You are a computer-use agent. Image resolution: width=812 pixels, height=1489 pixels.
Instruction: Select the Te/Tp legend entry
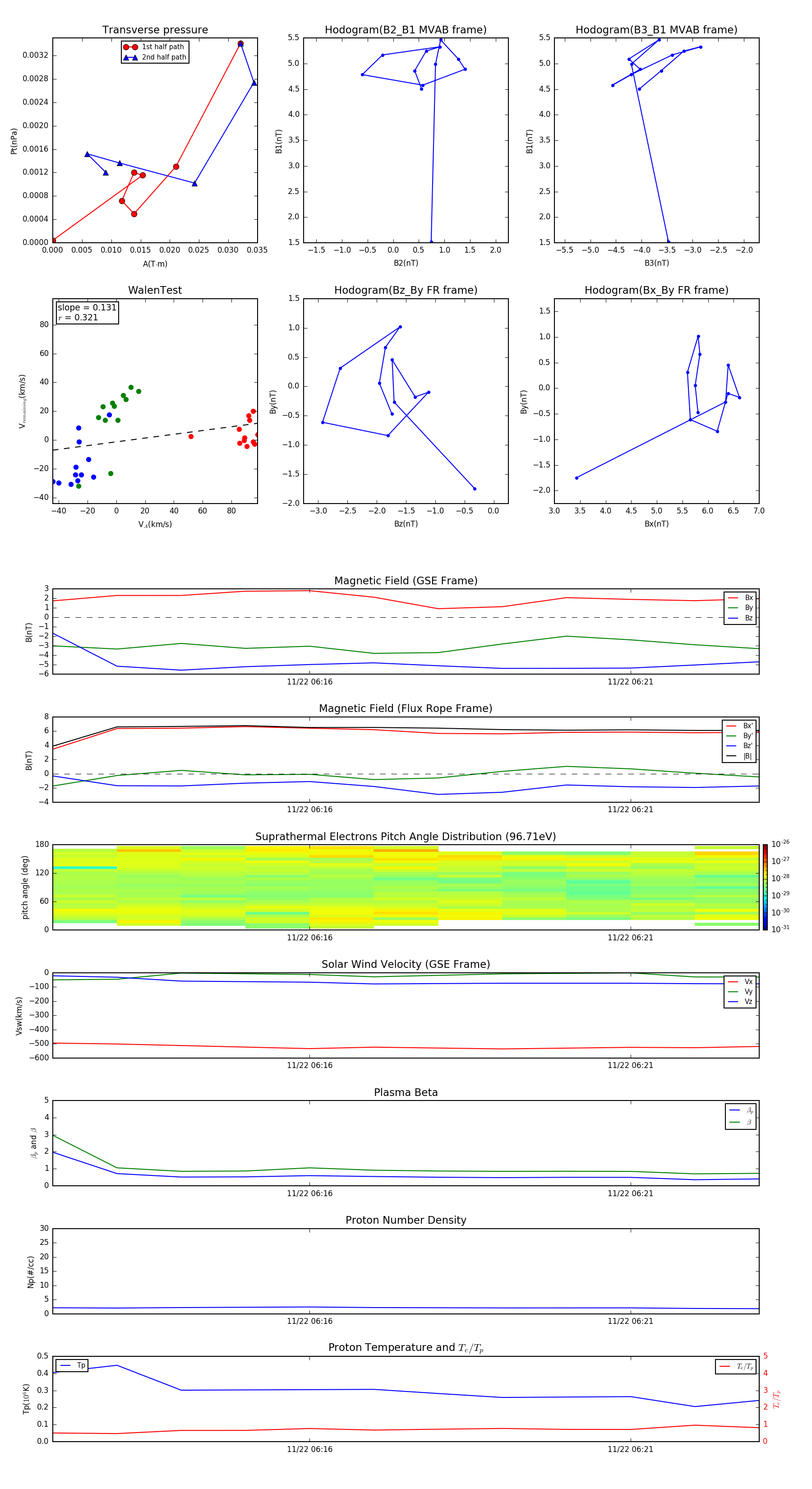[x=736, y=1367]
